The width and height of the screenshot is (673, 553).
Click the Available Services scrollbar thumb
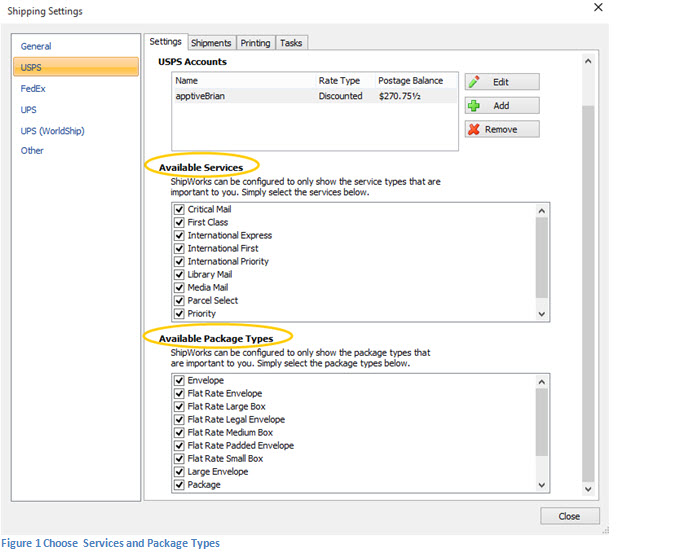(542, 258)
